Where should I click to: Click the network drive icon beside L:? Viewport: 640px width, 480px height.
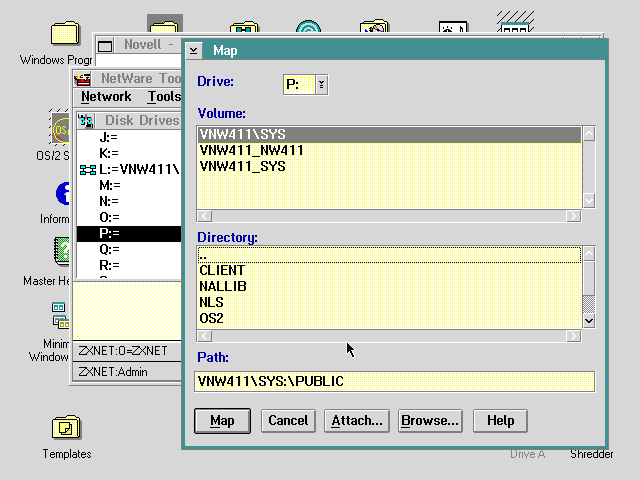click(x=88, y=170)
